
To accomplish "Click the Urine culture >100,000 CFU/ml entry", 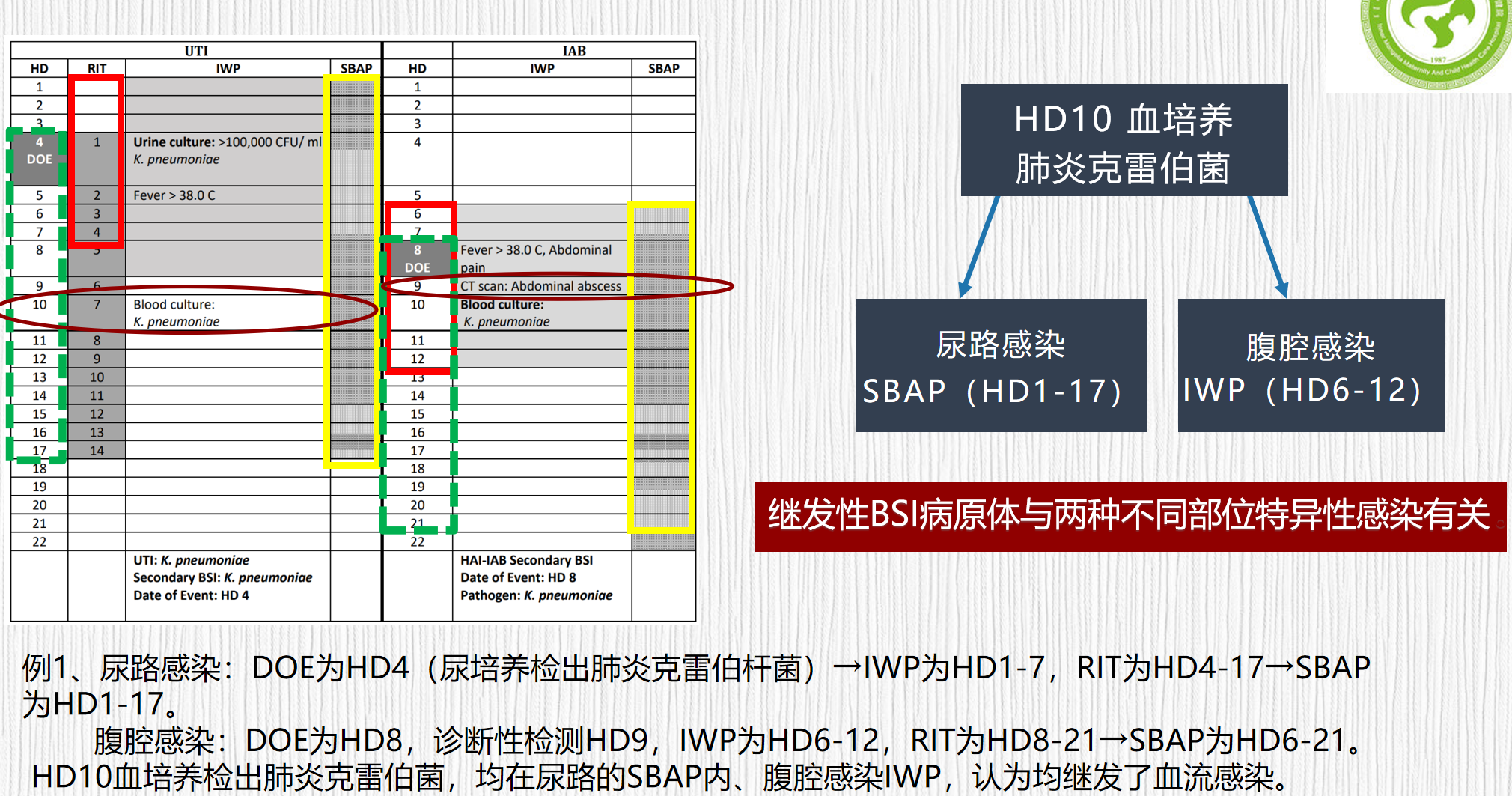I will coord(227,142).
